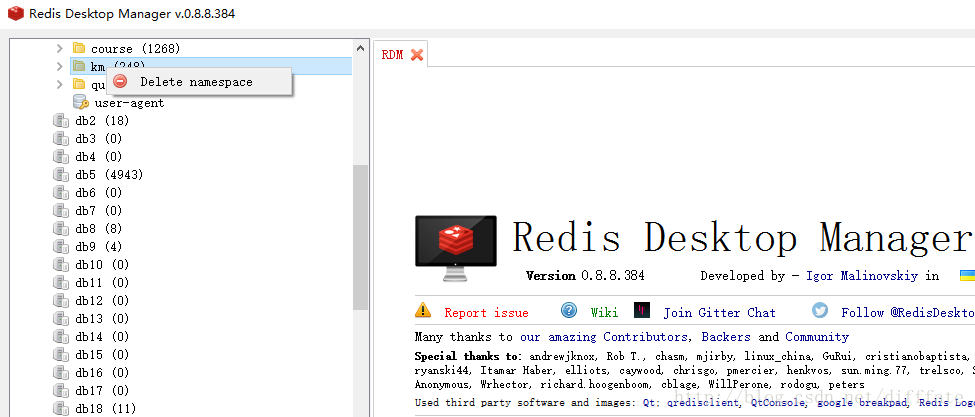Click the db5 database icon
Viewport: 975px width, 417px height.
[x=61, y=175]
